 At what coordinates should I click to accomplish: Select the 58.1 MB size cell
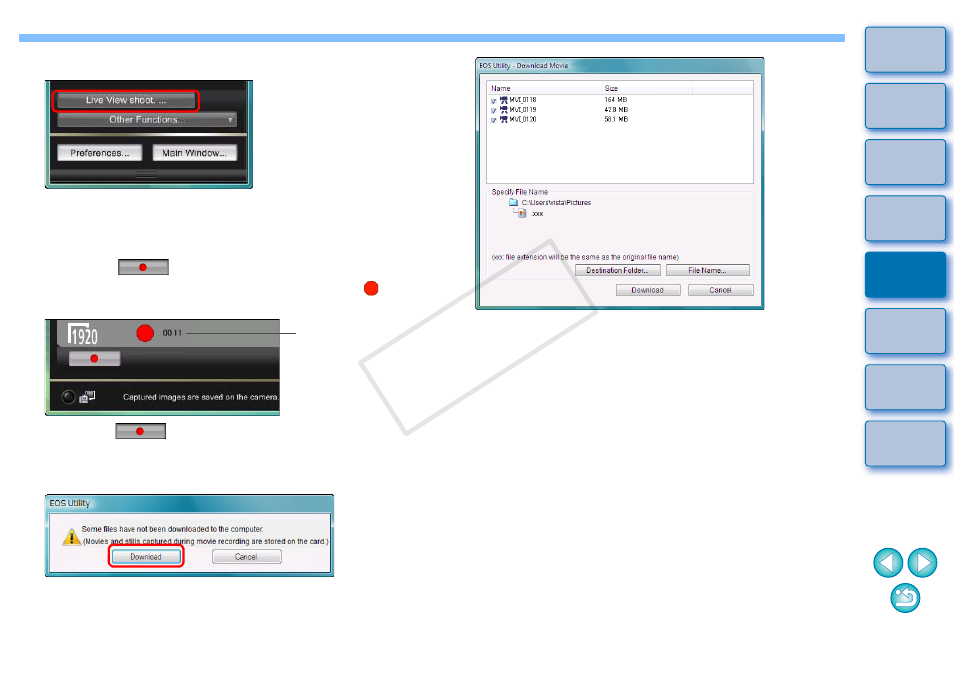click(616, 119)
